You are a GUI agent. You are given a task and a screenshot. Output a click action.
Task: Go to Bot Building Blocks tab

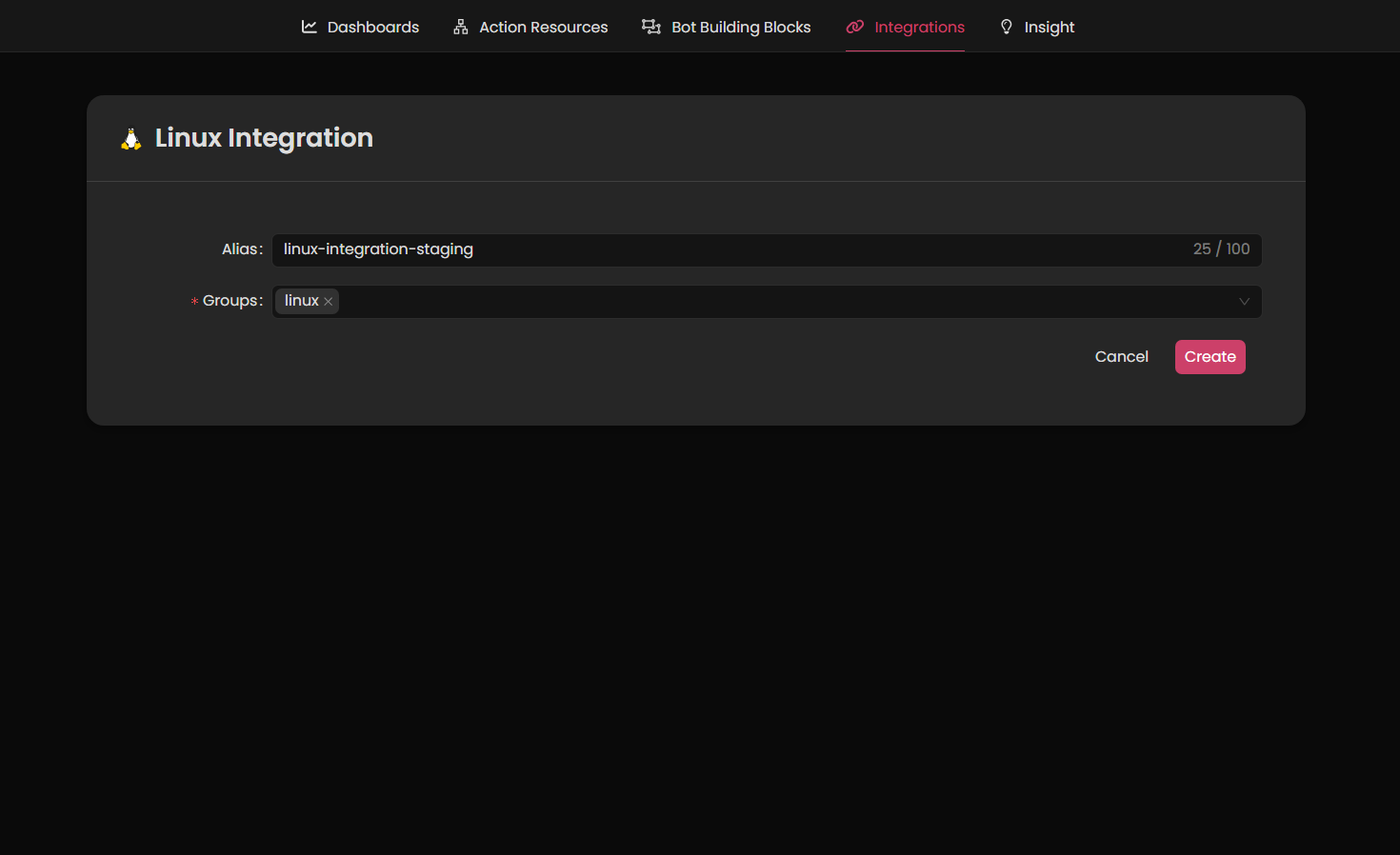point(727,27)
